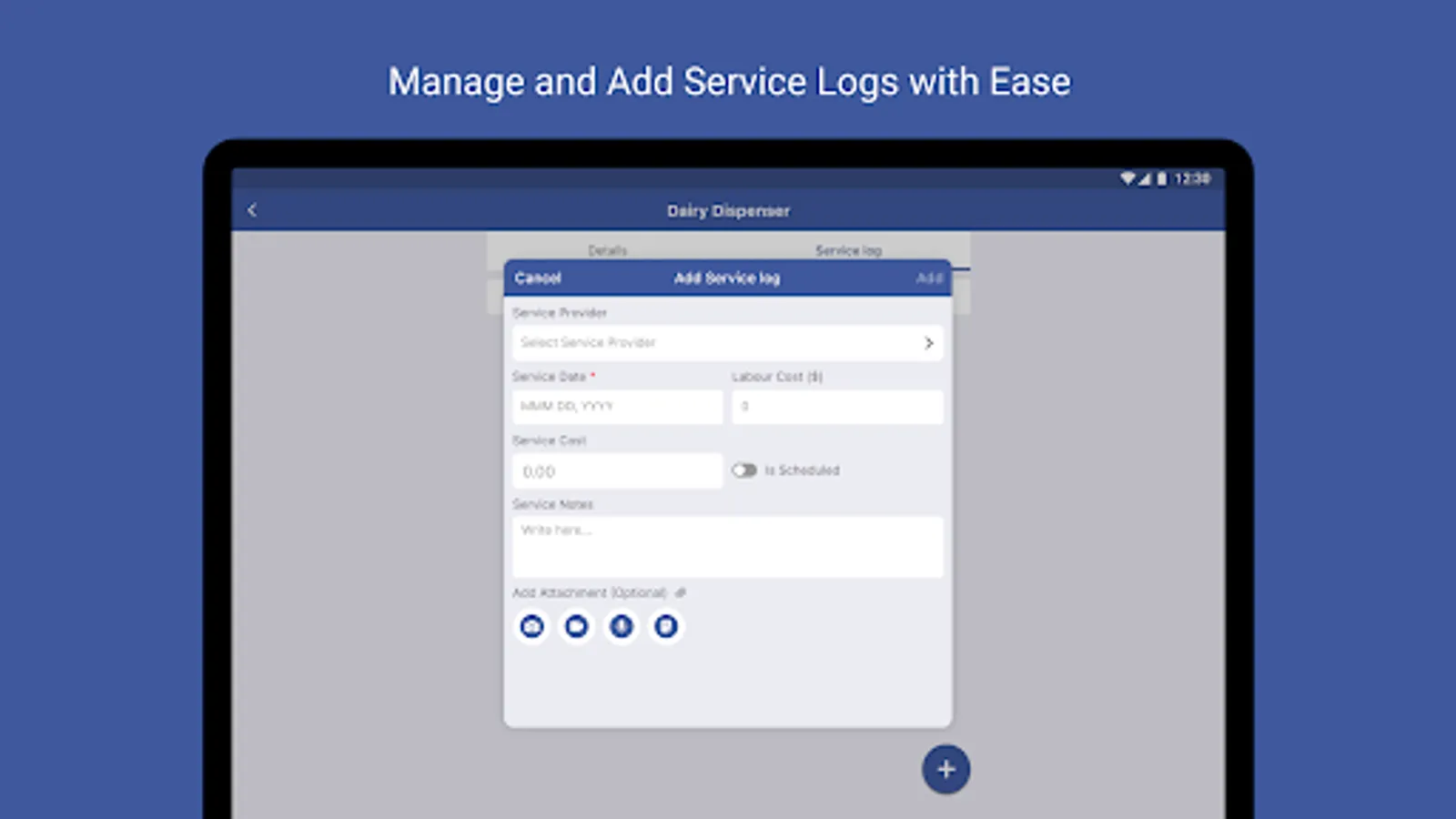Open the gallery attachment icon
The width and height of the screenshot is (1456, 819).
pos(576,626)
